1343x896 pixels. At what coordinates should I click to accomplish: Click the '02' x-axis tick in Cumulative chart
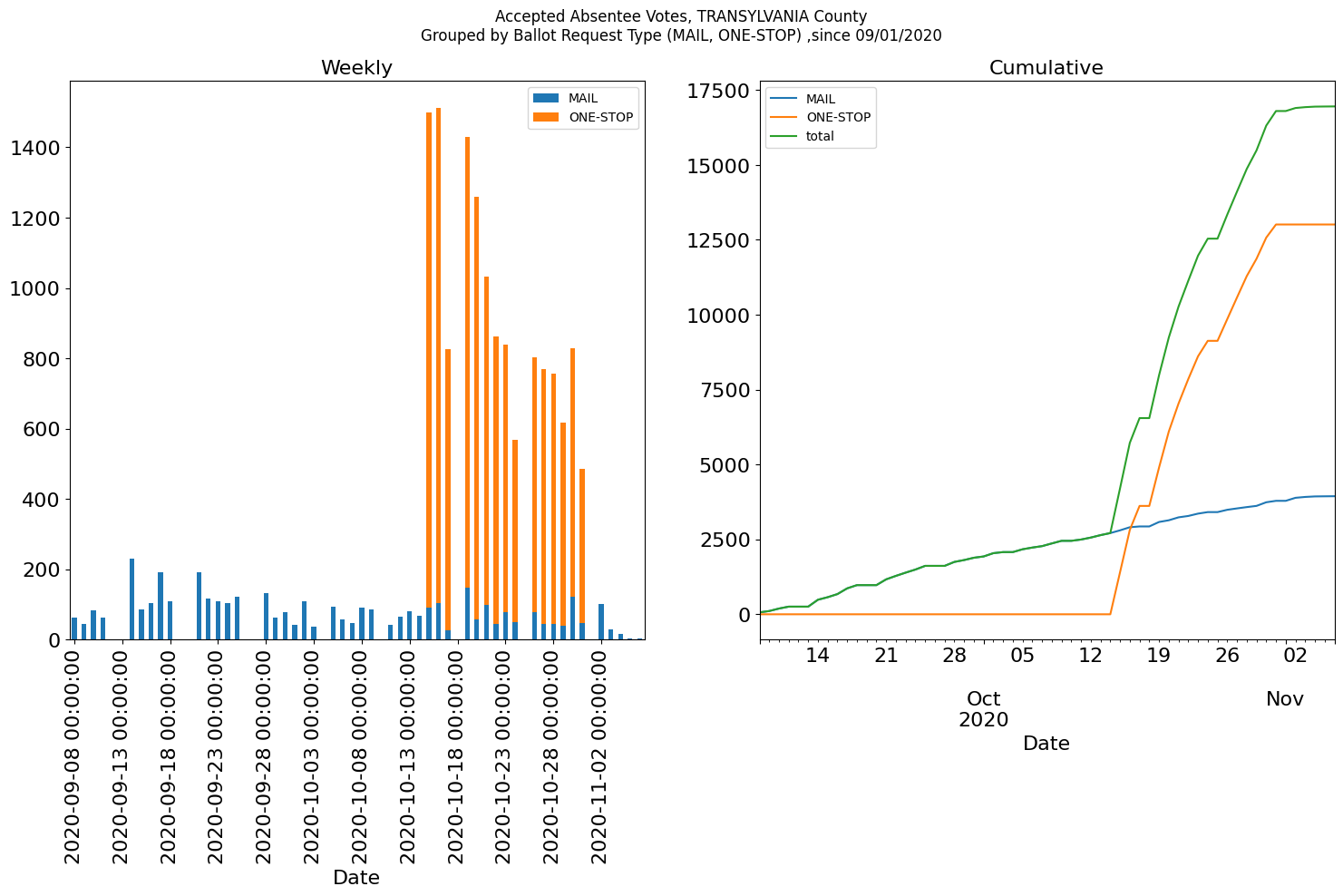point(1295,656)
